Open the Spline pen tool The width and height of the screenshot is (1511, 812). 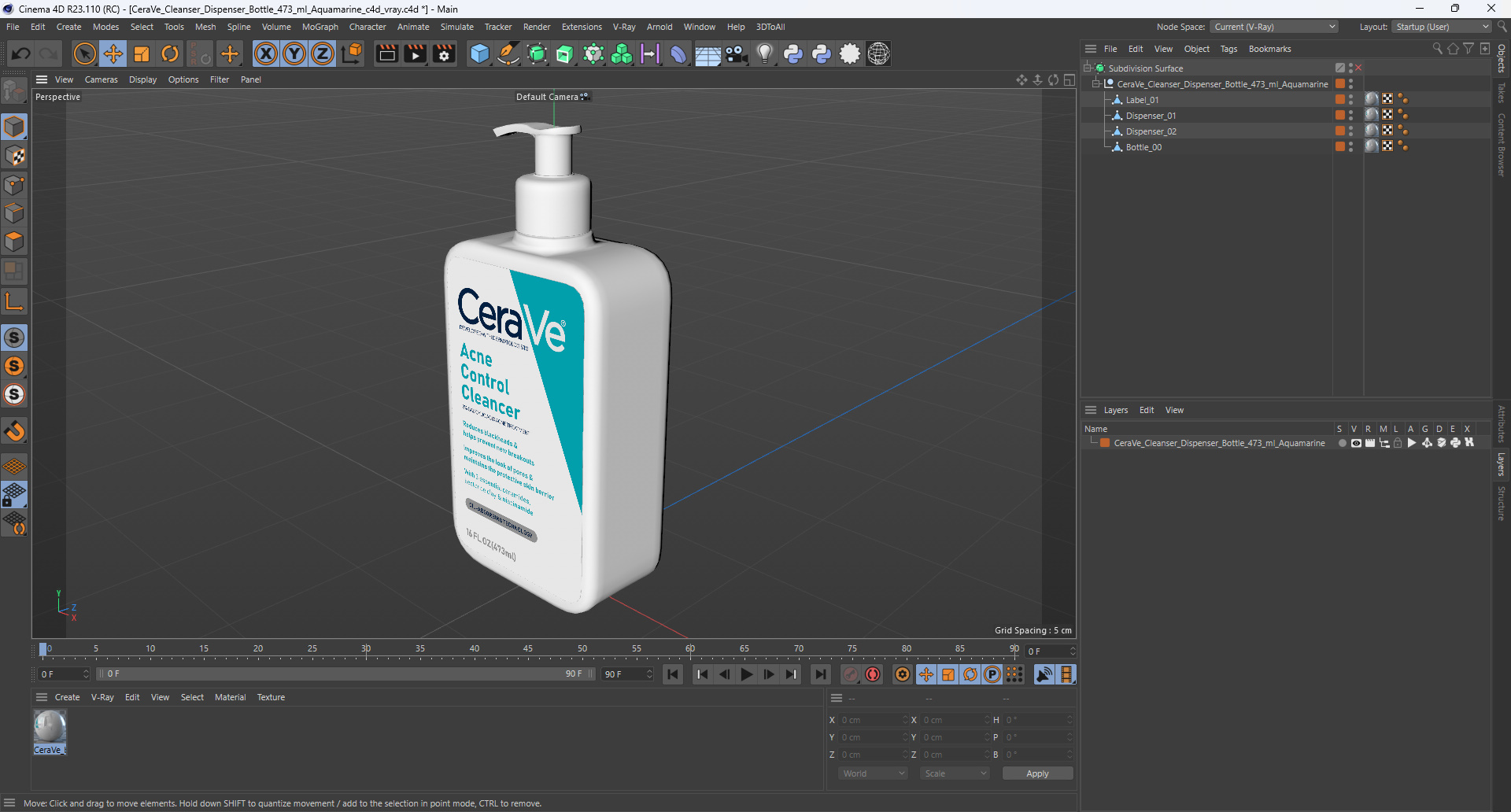(508, 54)
